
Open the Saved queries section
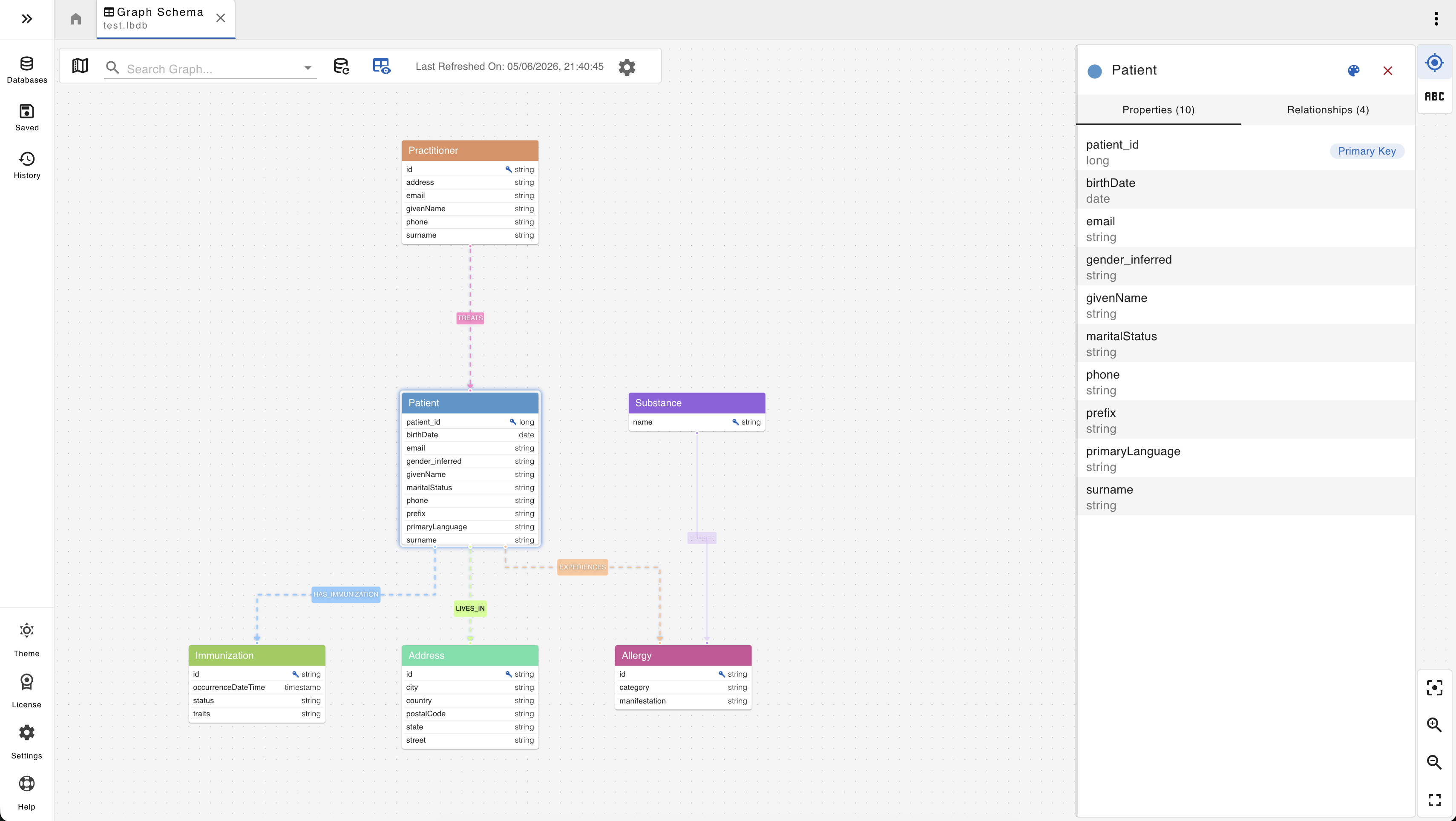coord(26,118)
